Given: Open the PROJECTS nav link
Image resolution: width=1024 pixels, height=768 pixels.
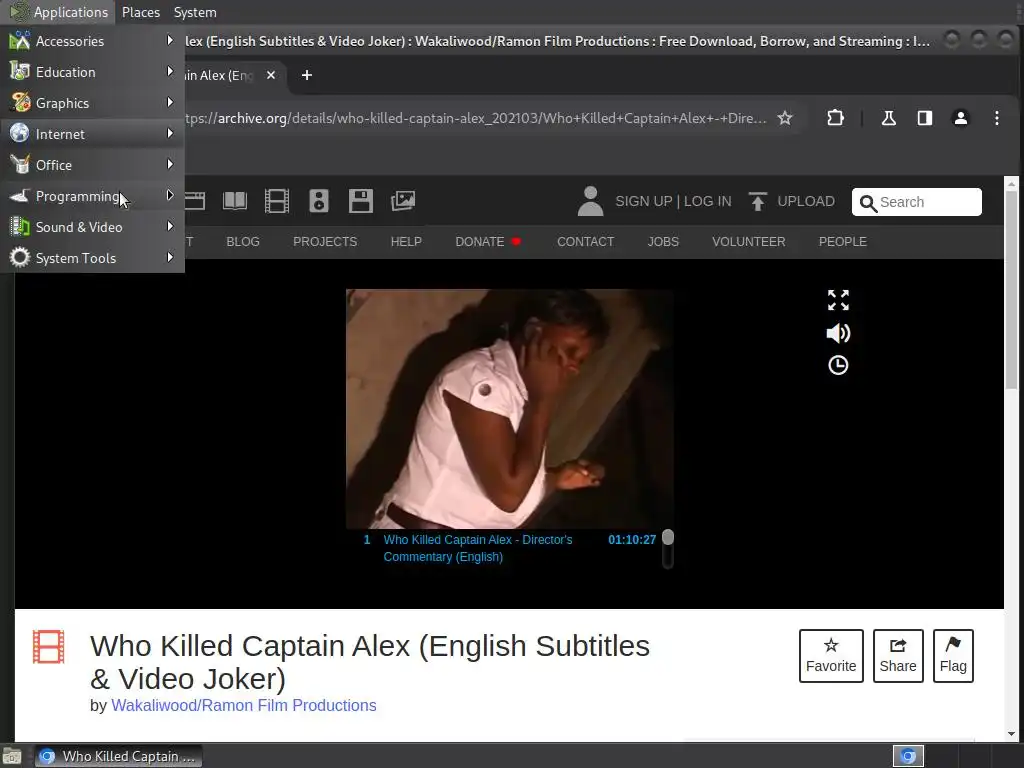Looking at the screenshot, I should (x=325, y=242).
